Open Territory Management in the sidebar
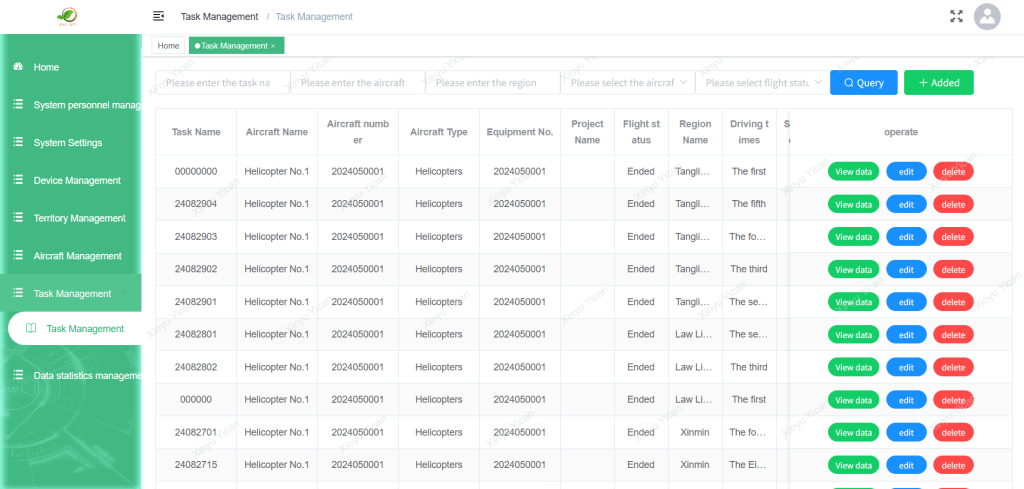Image resolution: width=1024 pixels, height=489 pixels. coord(79,218)
